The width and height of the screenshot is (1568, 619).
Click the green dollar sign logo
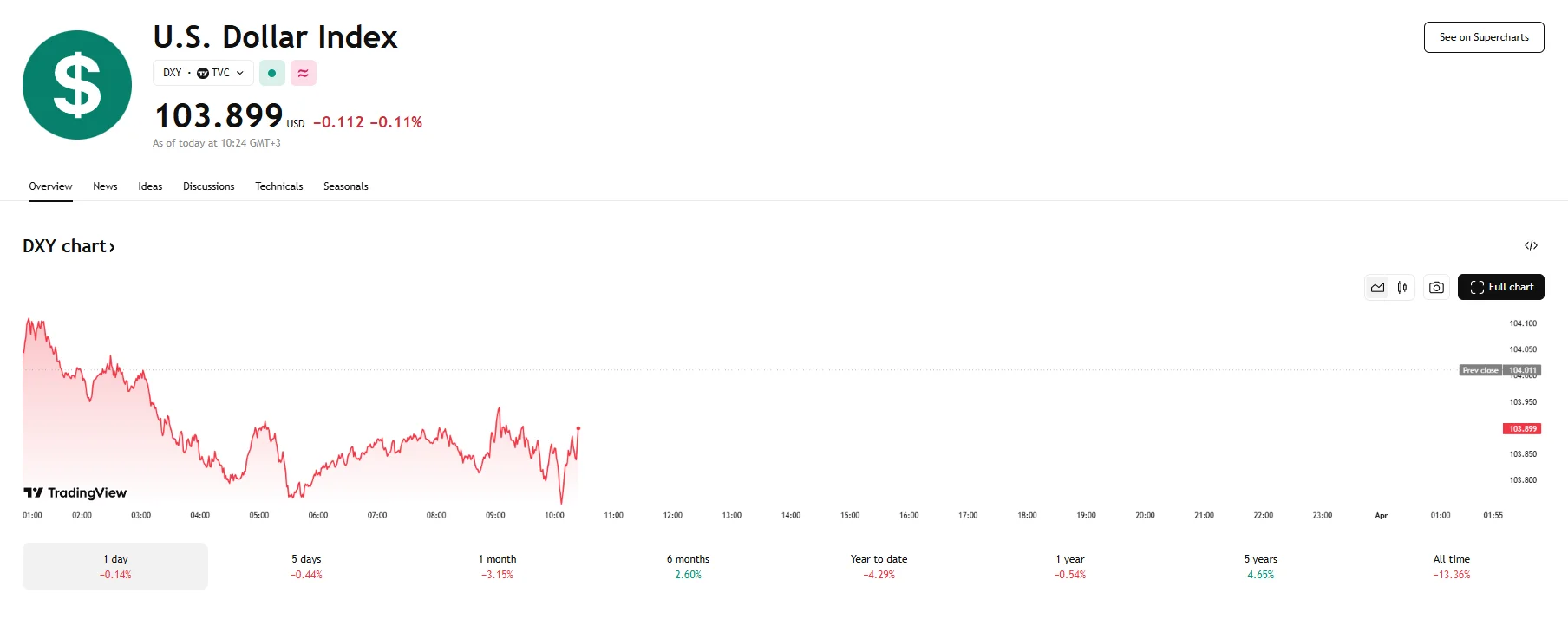77,85
